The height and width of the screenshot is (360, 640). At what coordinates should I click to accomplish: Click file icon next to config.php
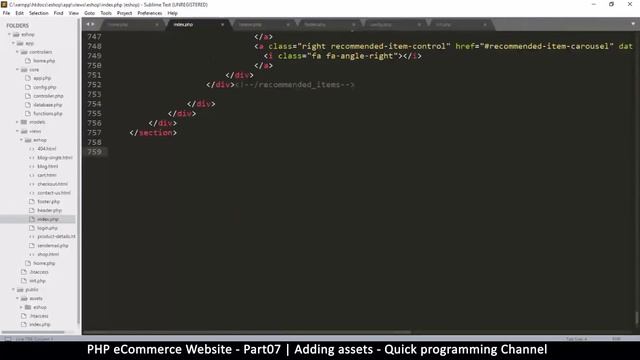(x=28, y=87)
